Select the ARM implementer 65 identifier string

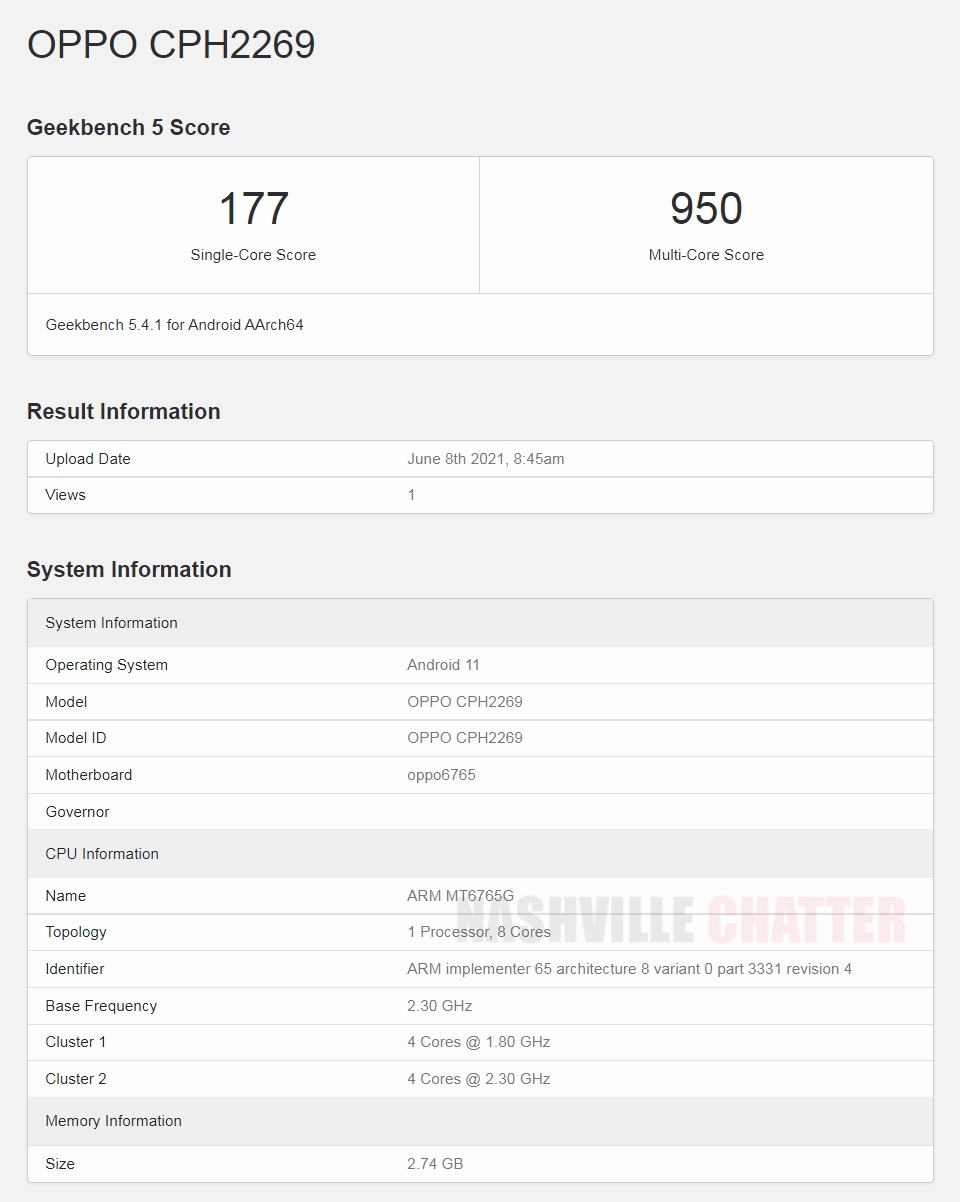[630, 969]
